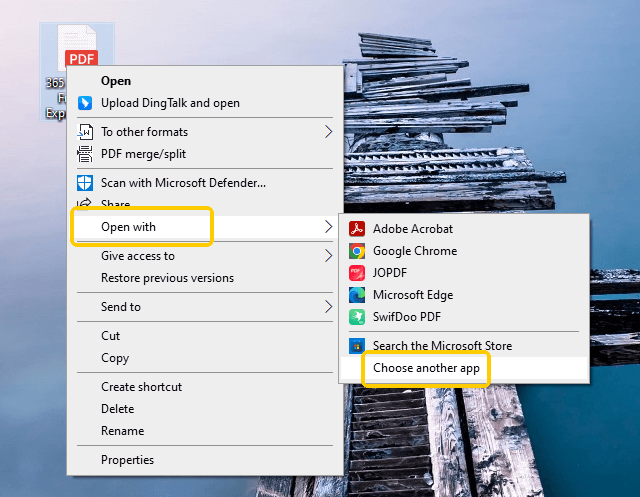Expand the 'To other formats' submenu arrow
Screen dimensions: 640x497
click(328, 132)
